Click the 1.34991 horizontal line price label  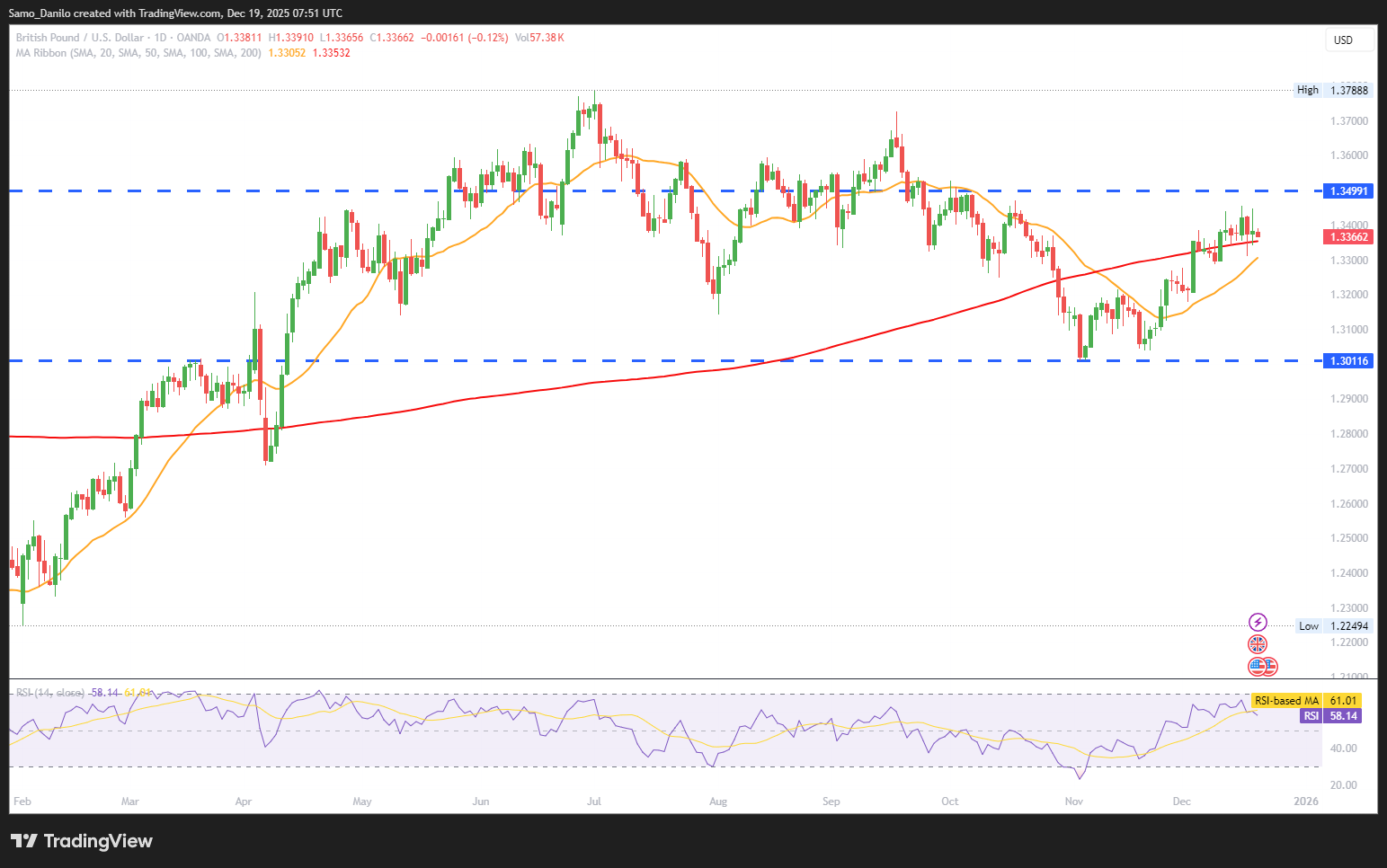[x=1348, y=191]
